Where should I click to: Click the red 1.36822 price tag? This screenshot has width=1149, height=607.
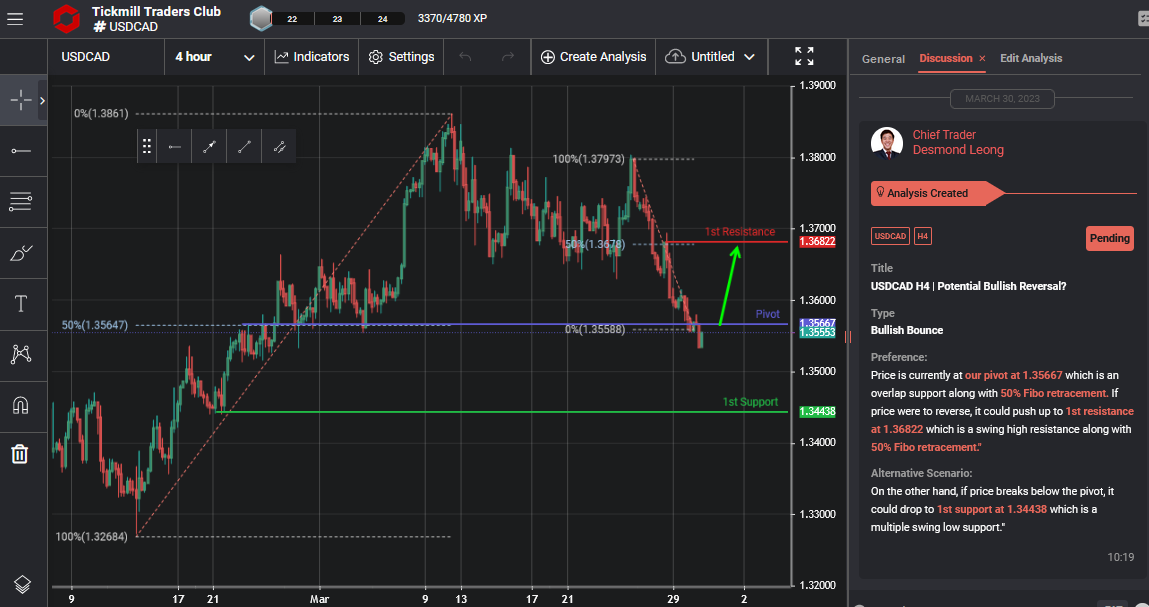click(817, 241)
